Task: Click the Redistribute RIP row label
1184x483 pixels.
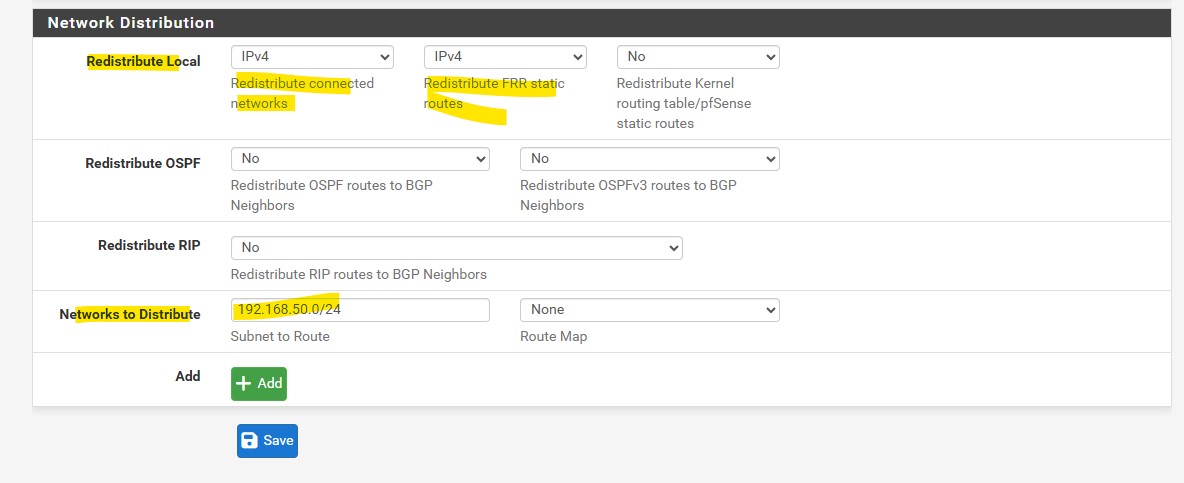Action: click(149, 245)
